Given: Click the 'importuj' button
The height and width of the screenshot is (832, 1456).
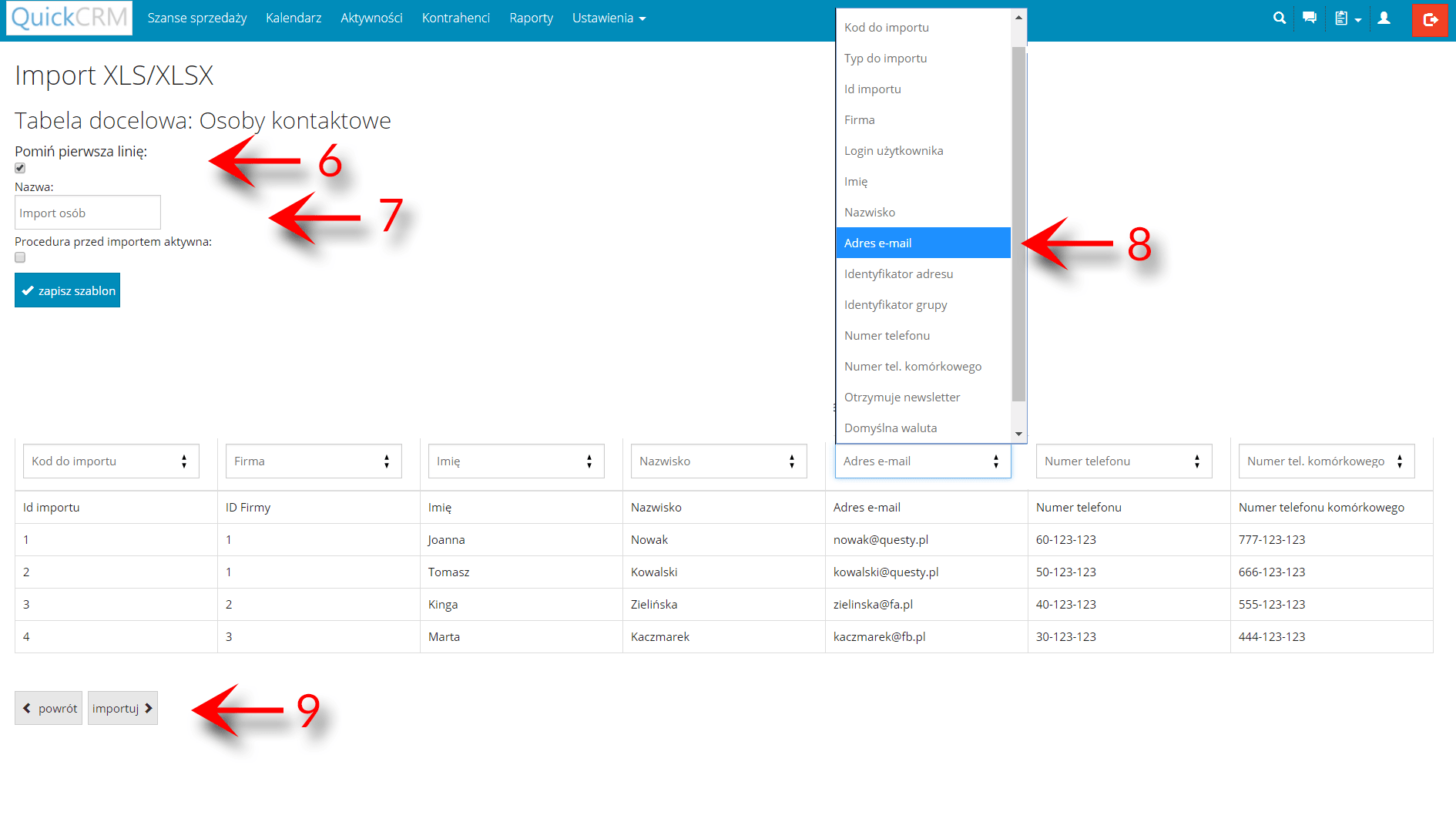Looking at the screenshot, I should pos(122,707).
